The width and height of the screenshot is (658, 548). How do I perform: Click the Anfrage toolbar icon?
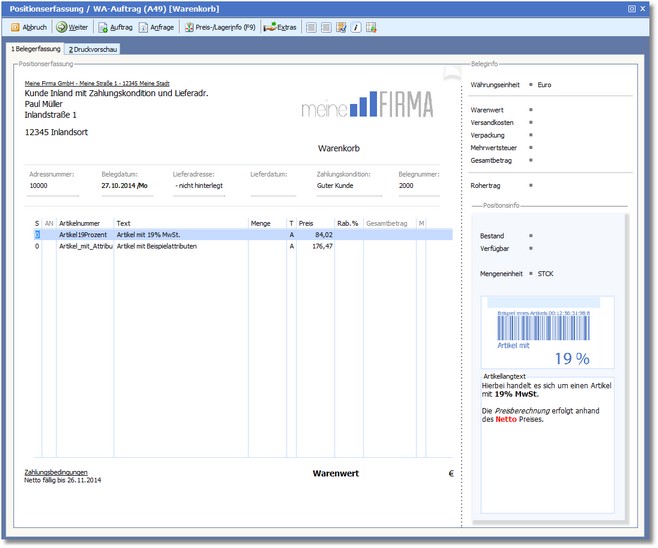click(x=156, y=27)
